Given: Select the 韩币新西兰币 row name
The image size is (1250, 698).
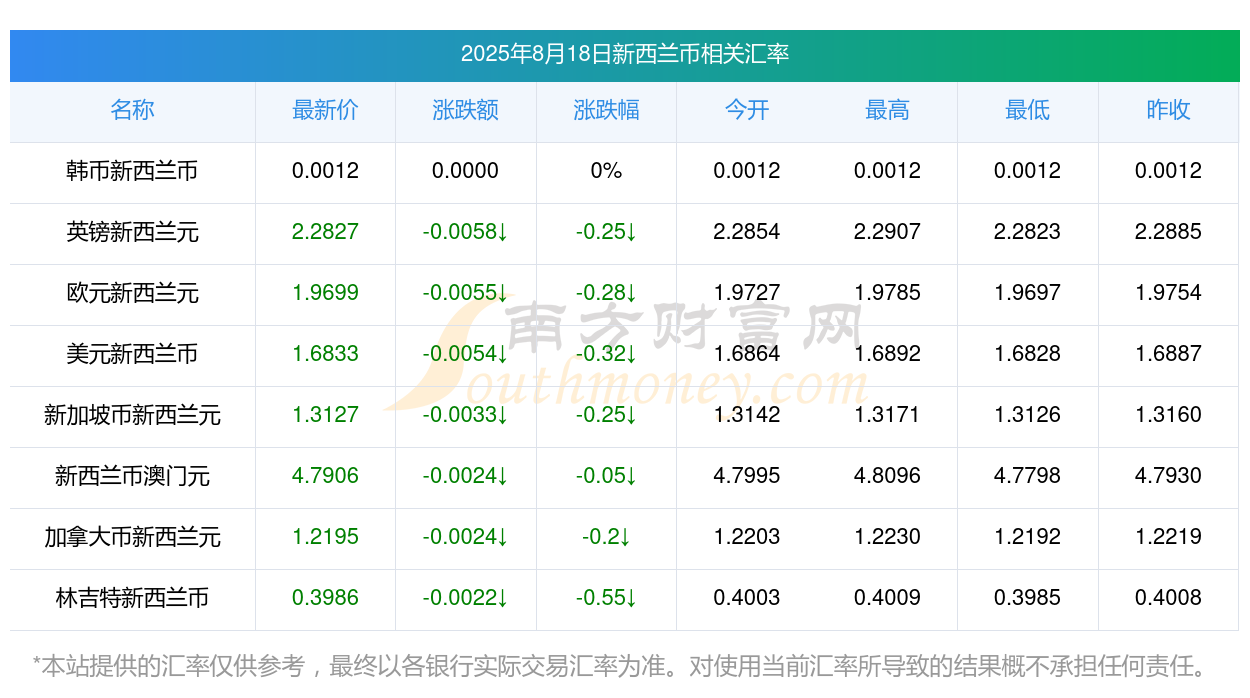Looking at the screenshot, I should point(132,171).
